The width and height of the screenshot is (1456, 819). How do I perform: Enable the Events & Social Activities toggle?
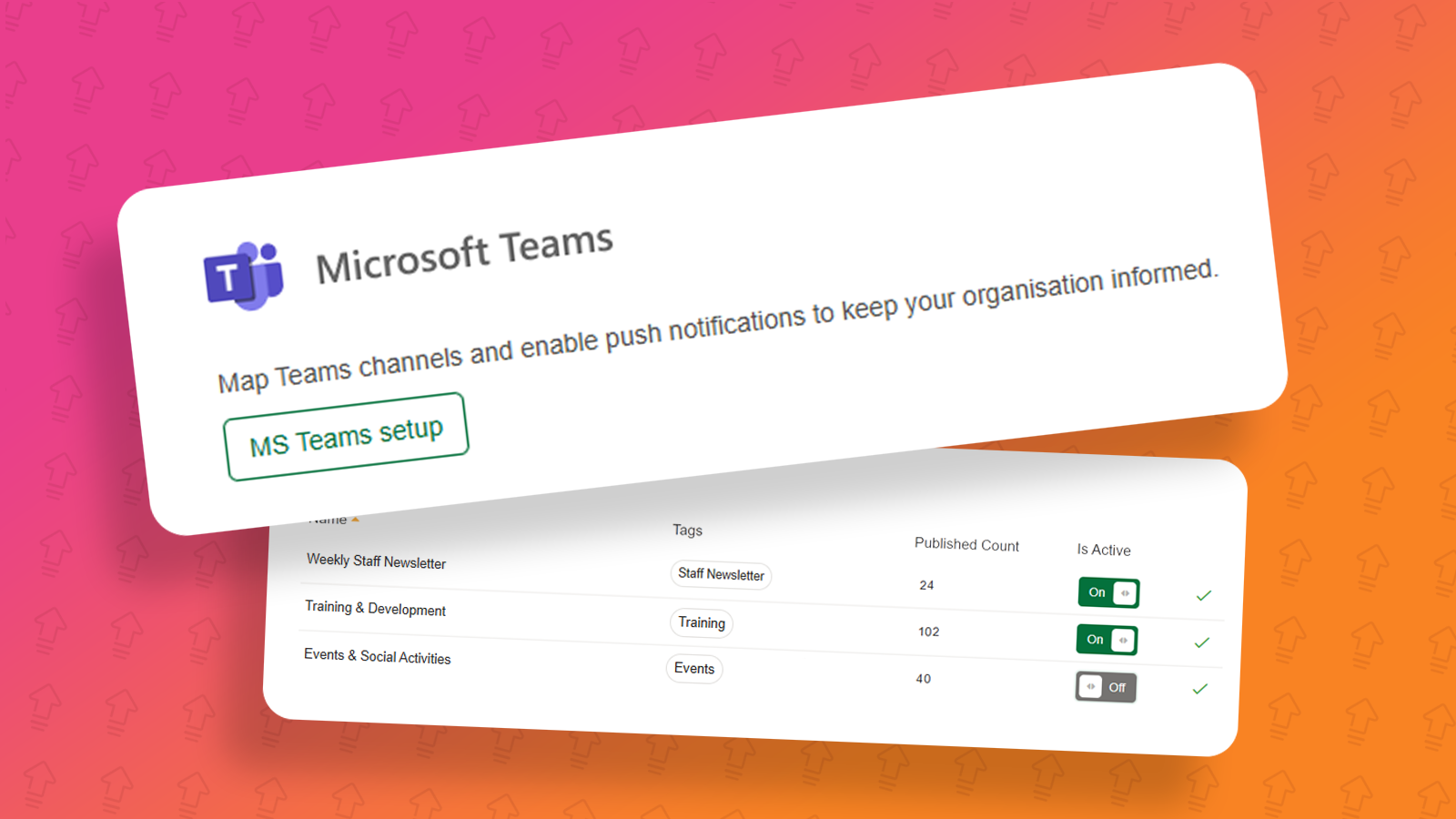point(1106,687)
